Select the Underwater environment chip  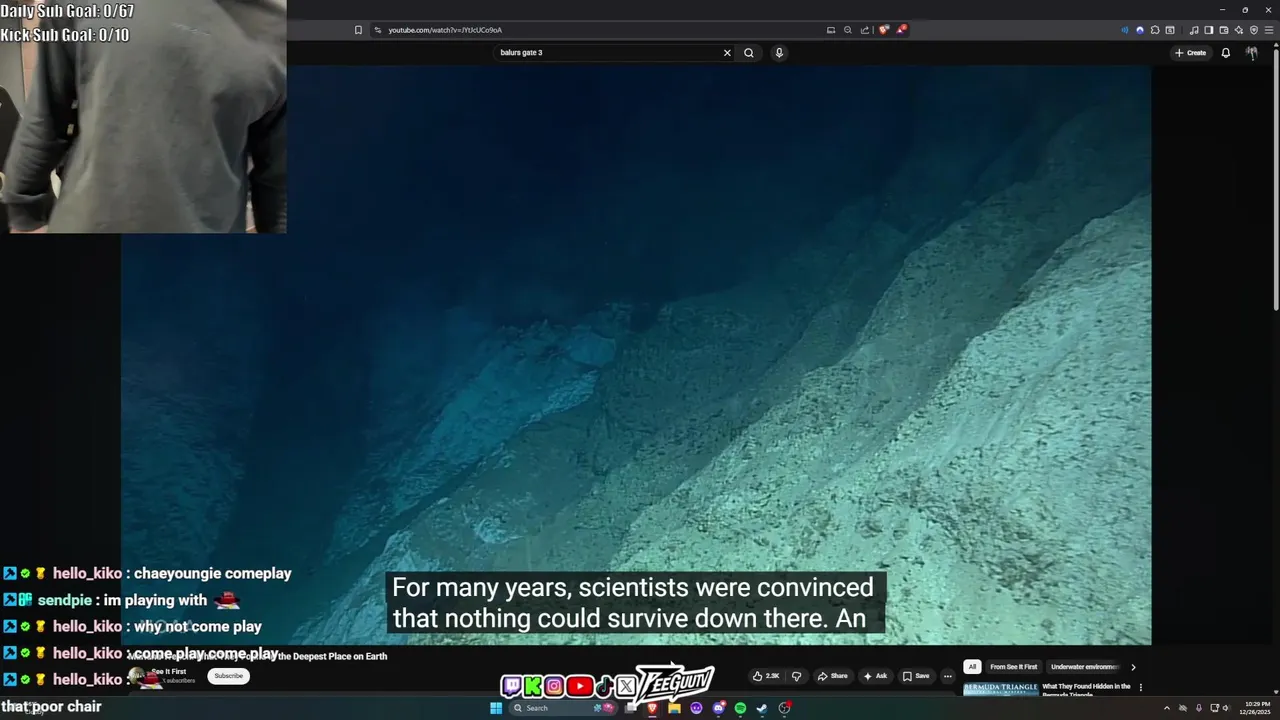pos(1085,667)
